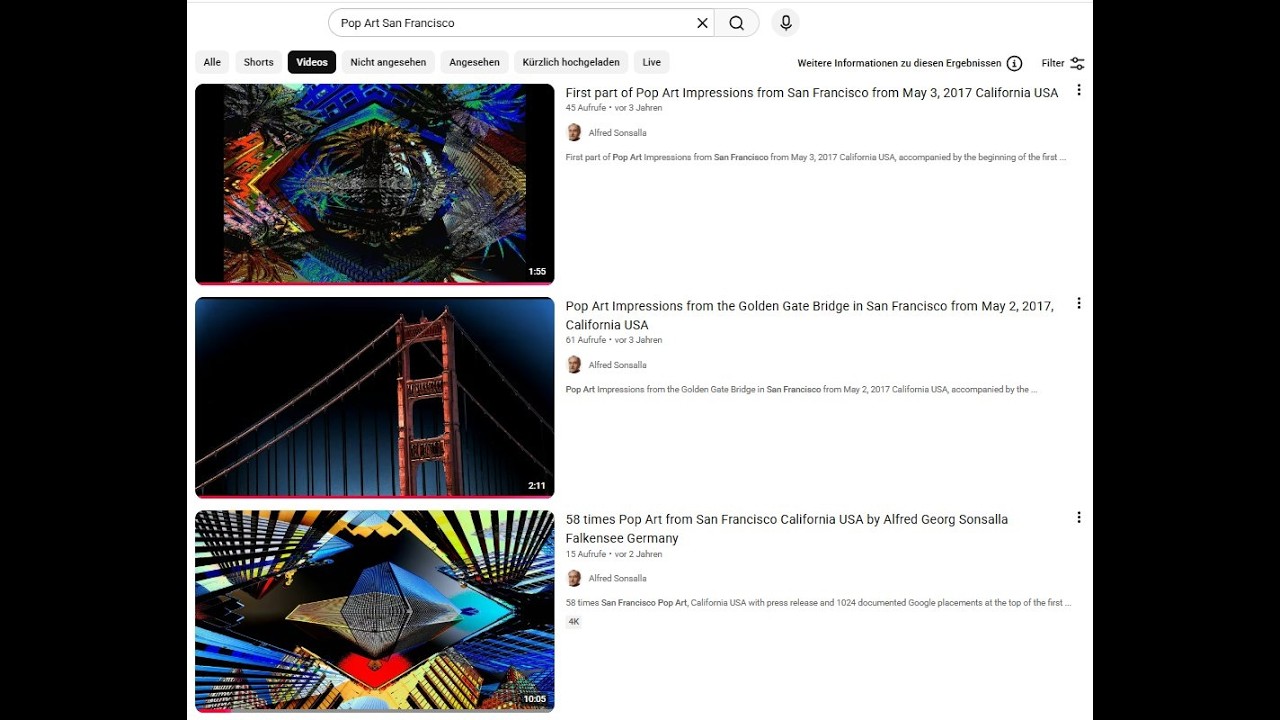Select the Angesehen filter chip

click(x=474, y=62)
